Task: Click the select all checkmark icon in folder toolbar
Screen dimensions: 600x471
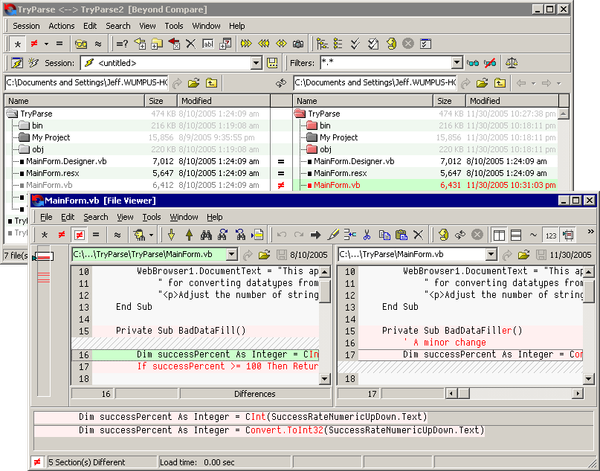Action: click(355, 44)
